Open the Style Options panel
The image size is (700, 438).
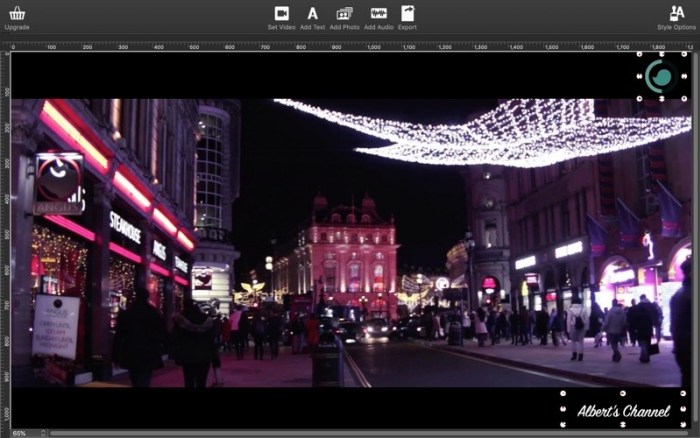click(677, 14)
